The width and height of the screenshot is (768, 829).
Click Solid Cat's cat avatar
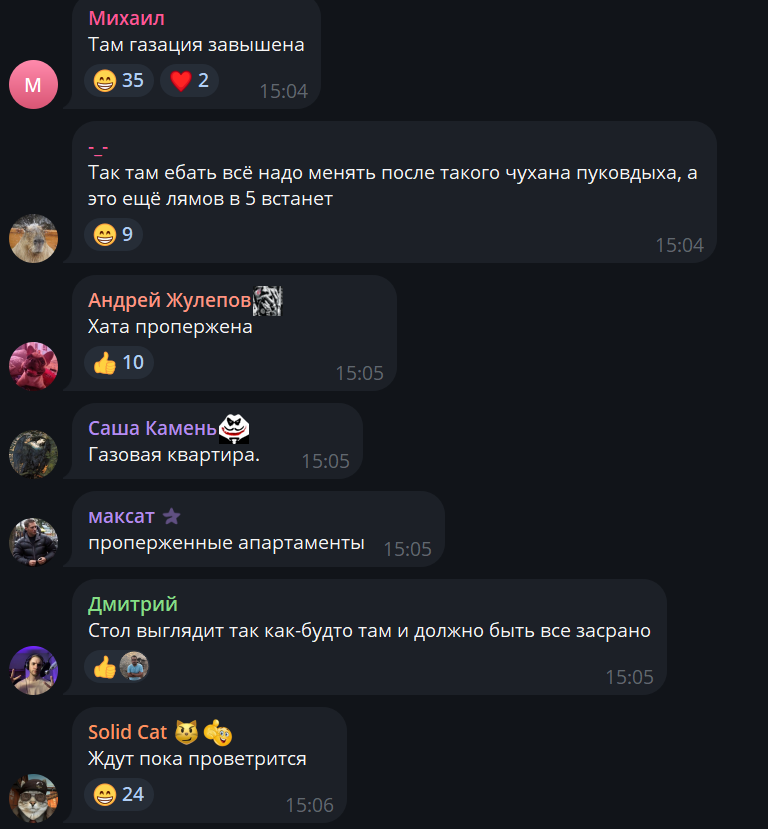coord(33,798)
